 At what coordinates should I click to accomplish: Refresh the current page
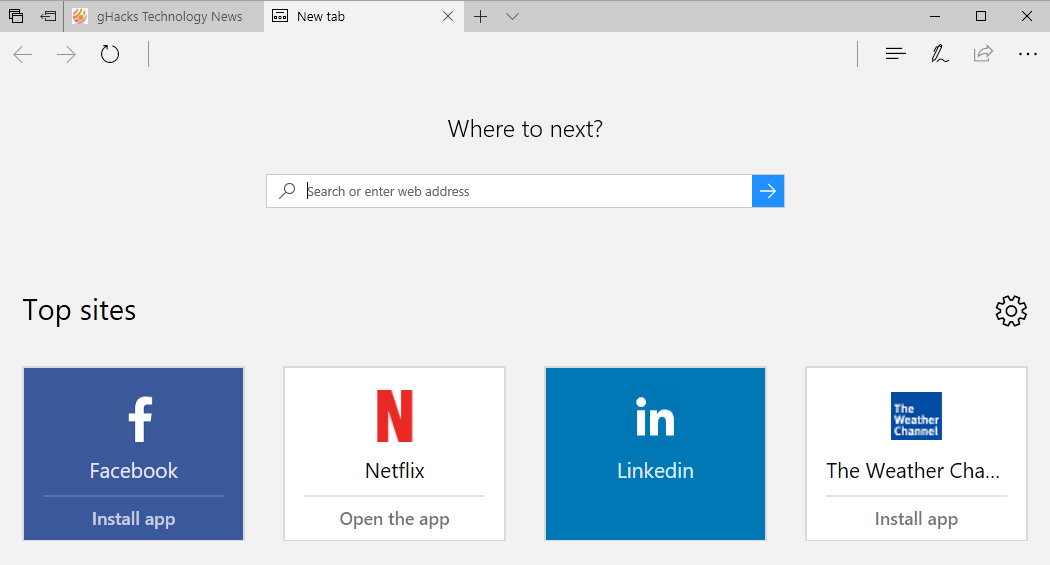(110, 54)
